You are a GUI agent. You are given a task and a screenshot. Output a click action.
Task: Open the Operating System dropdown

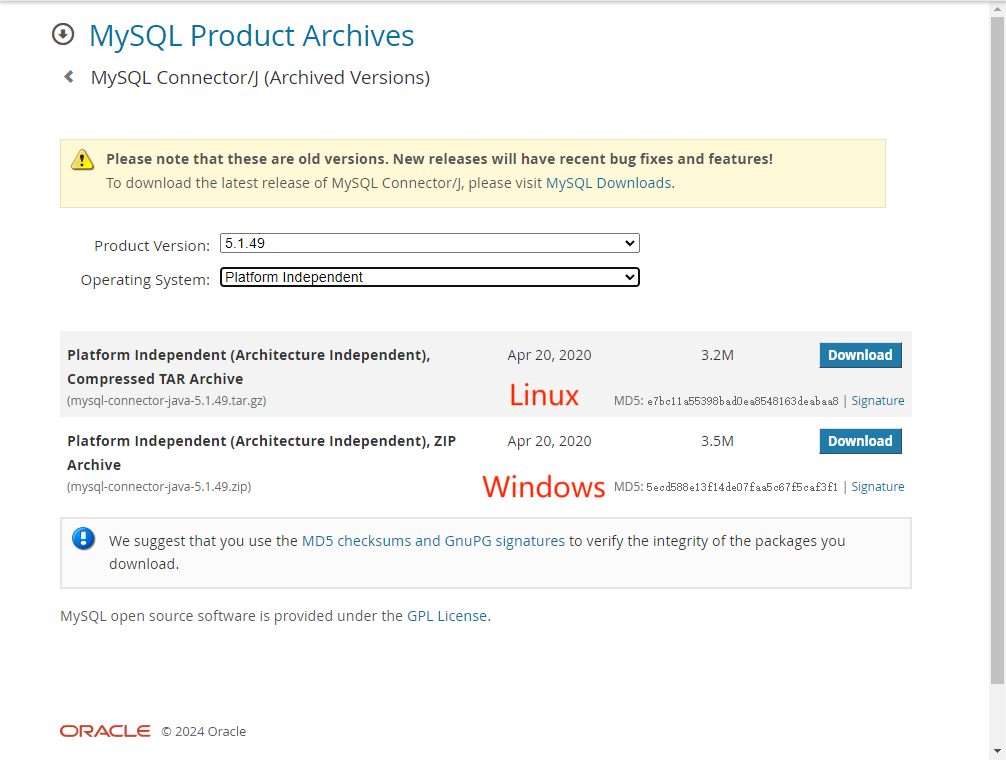coord(429,277)
